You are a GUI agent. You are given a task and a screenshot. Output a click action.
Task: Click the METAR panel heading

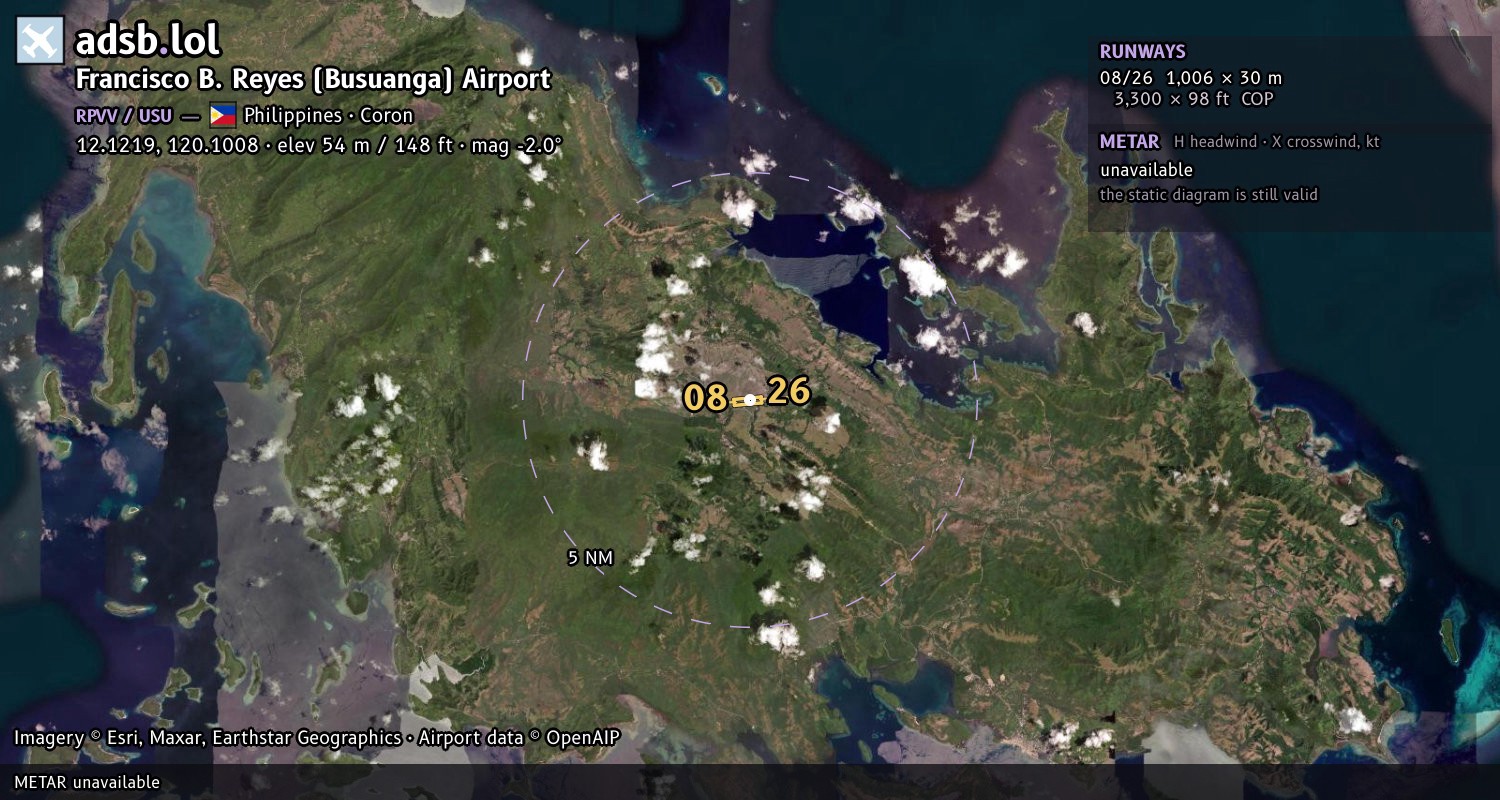(1130, 142)
